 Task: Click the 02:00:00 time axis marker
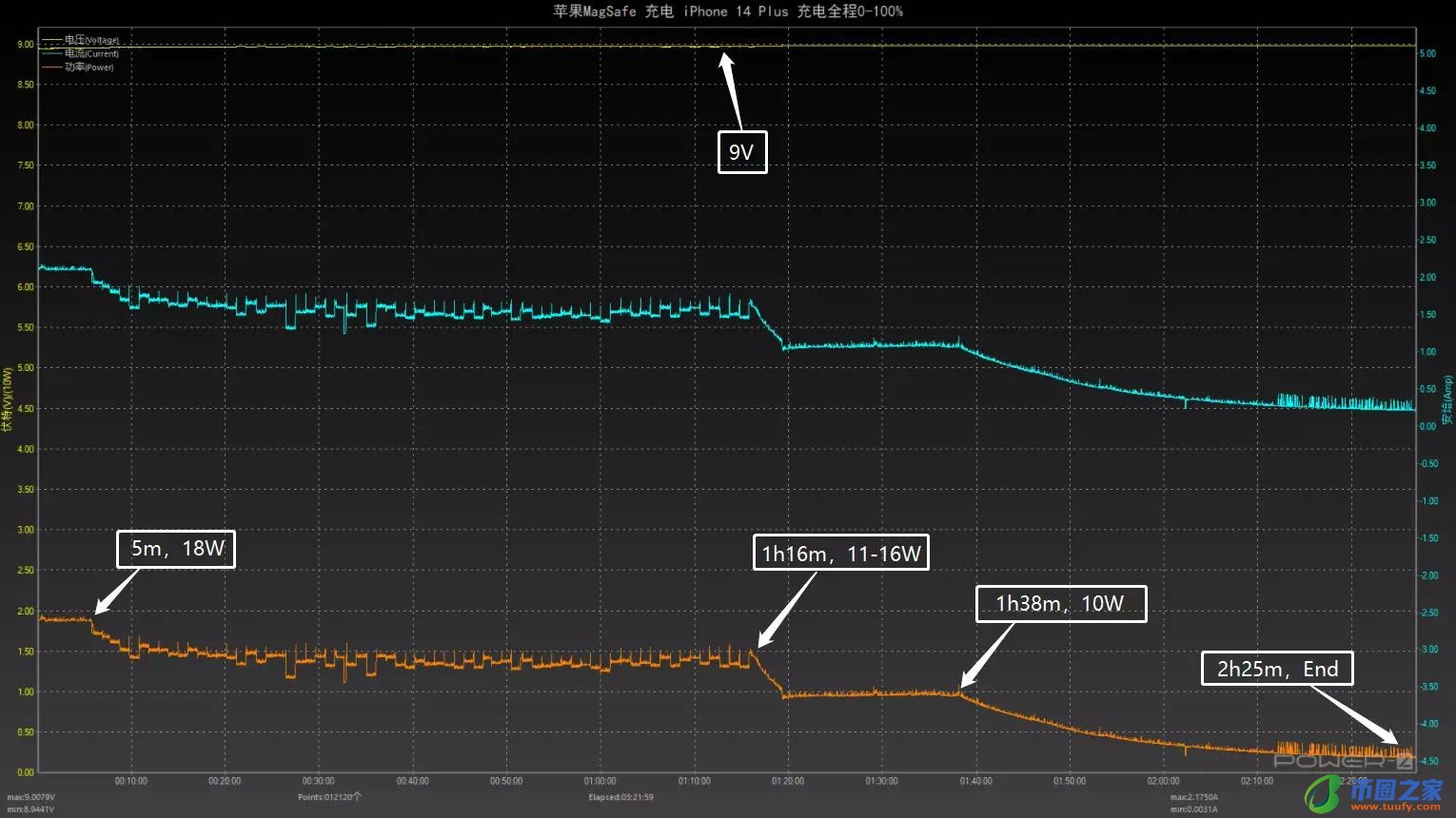tap(1163, 781)
